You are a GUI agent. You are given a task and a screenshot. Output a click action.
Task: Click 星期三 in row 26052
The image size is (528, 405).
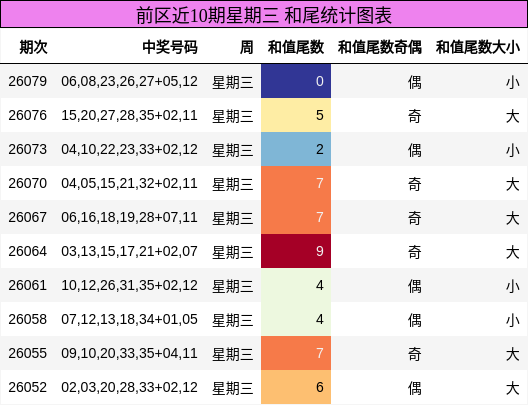coord(233,388)
